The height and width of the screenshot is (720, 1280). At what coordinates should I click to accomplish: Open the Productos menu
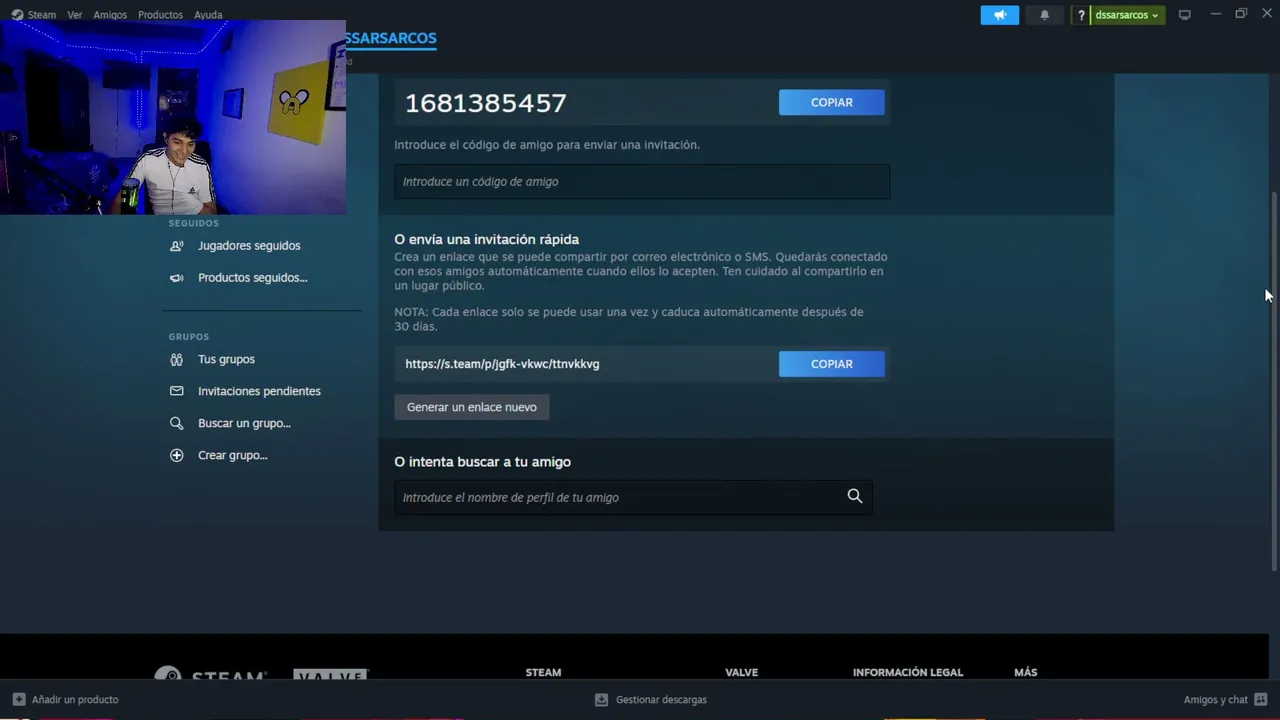[x=160, y=15]
